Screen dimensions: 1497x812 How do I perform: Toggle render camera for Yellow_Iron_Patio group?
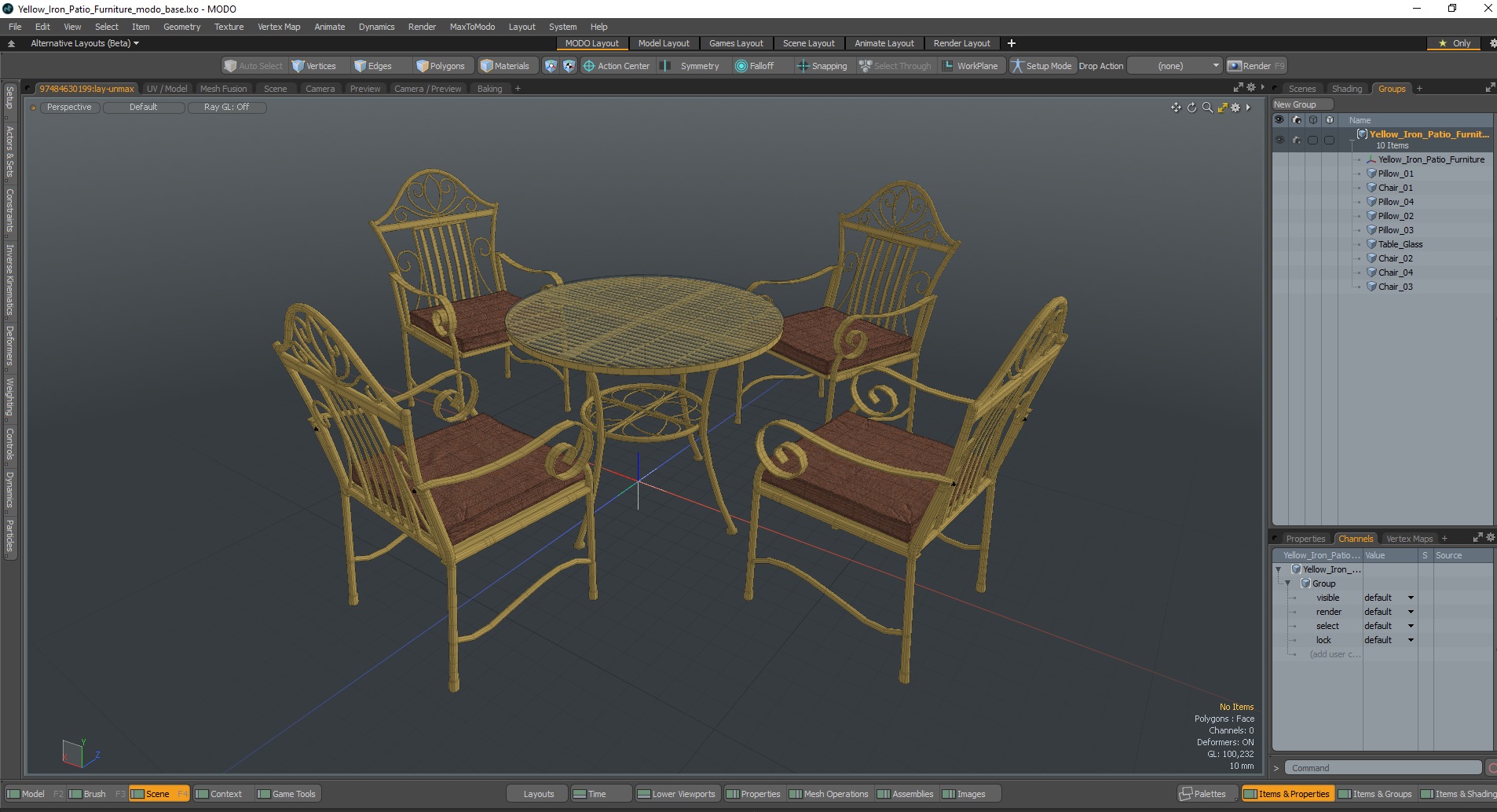click(x=1297, y=140)
